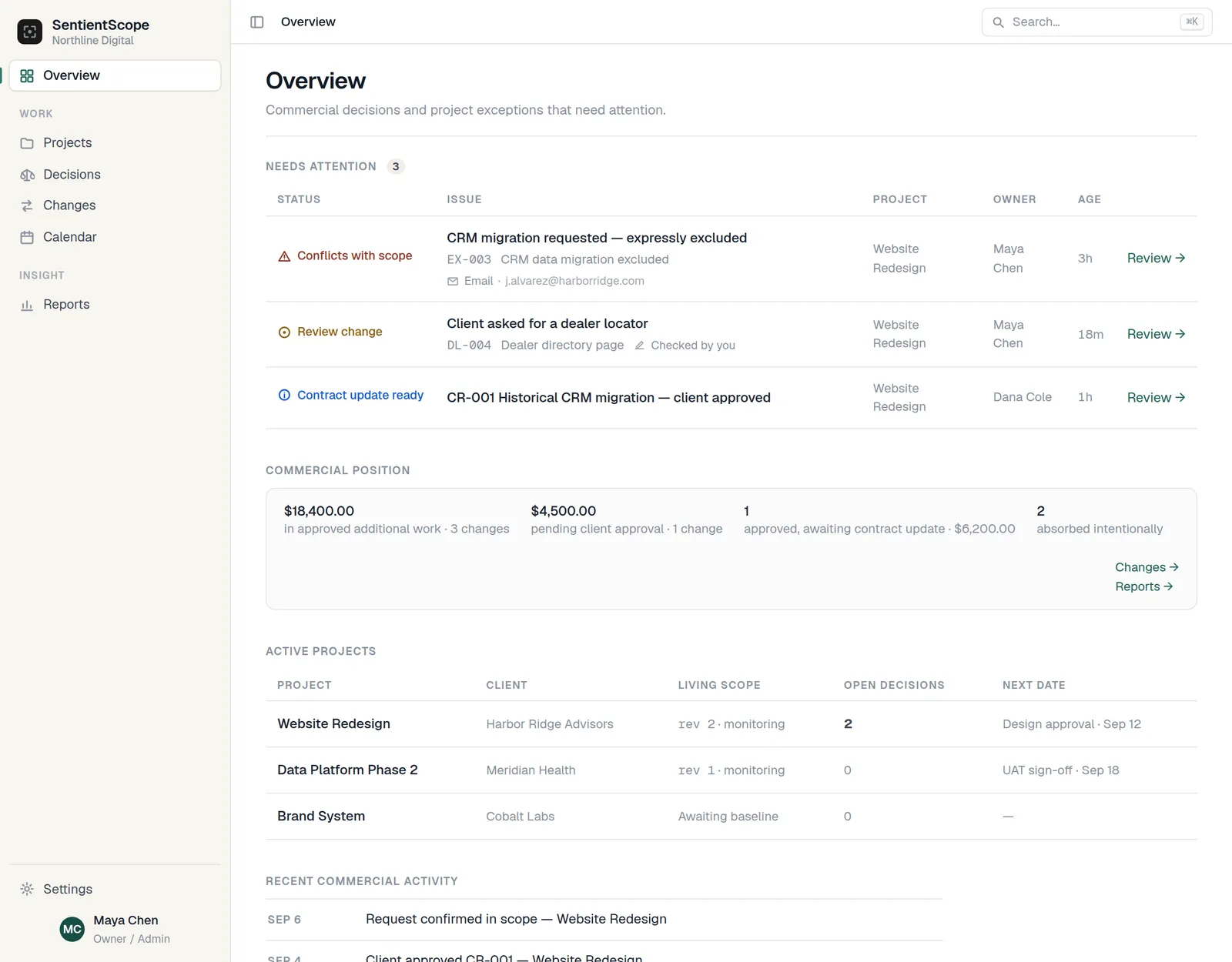Click the ⌘K shortcut badge

[x=1191, y=22]
